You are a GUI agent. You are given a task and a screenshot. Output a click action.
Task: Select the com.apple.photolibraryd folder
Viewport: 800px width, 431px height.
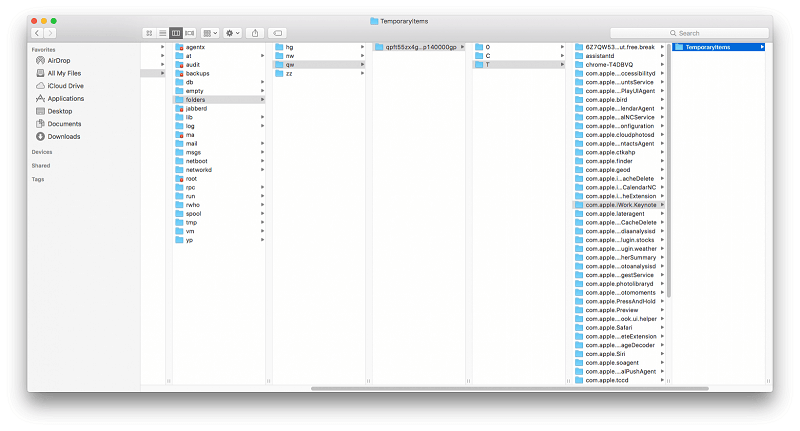(x=619, y=284)
